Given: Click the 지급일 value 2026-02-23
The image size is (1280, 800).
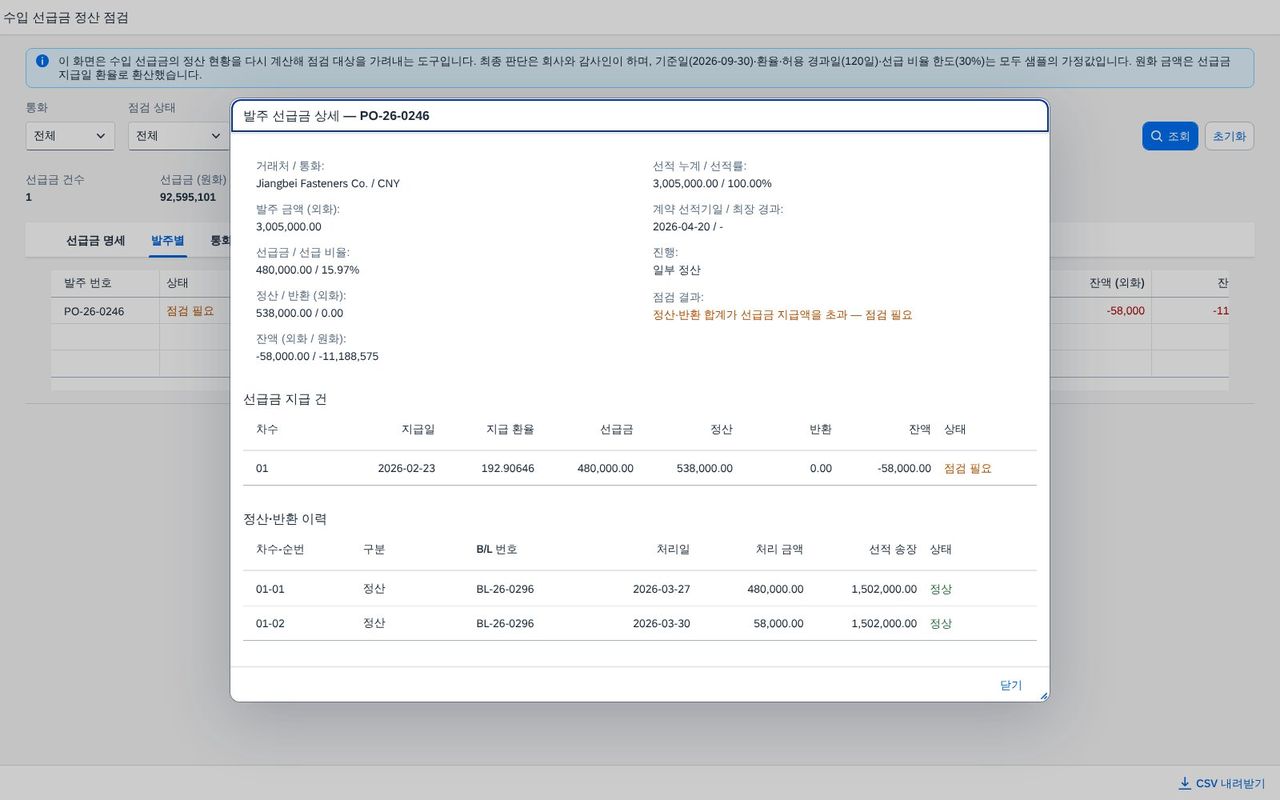Looking at the screenshot, I should (406, 468).
